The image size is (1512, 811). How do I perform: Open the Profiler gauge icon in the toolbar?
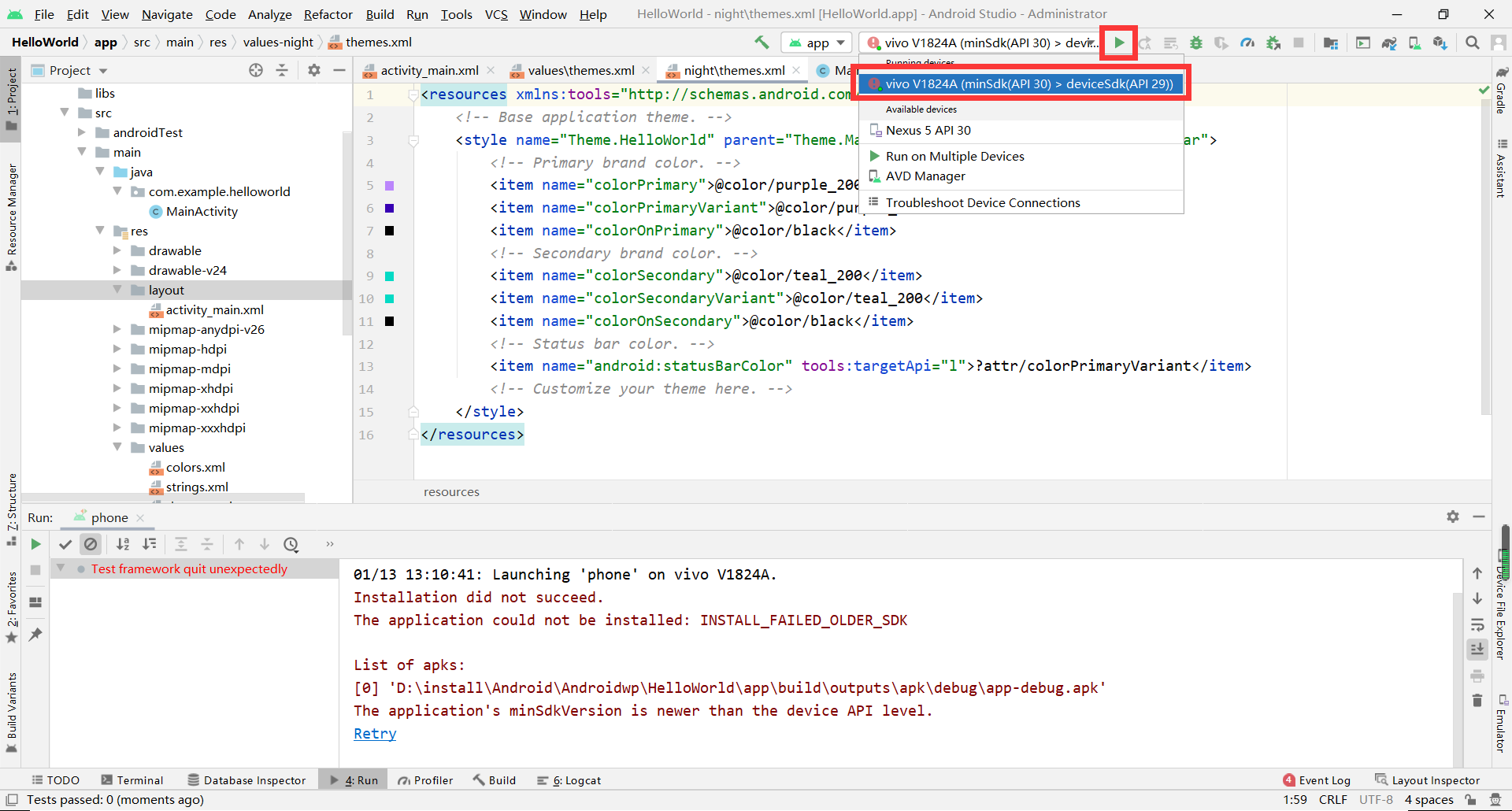(x=1247, y=43)
